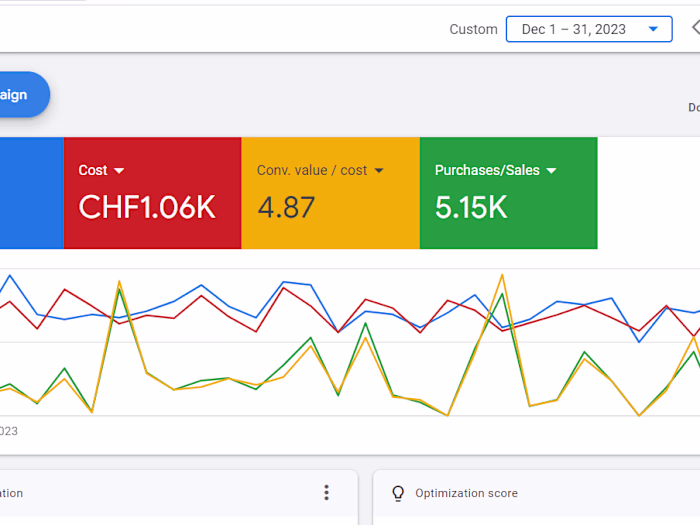This screenshot has height=525, width=700.
Task: Click the previous period chevron arrow
Action: click(x=696, y=28)
